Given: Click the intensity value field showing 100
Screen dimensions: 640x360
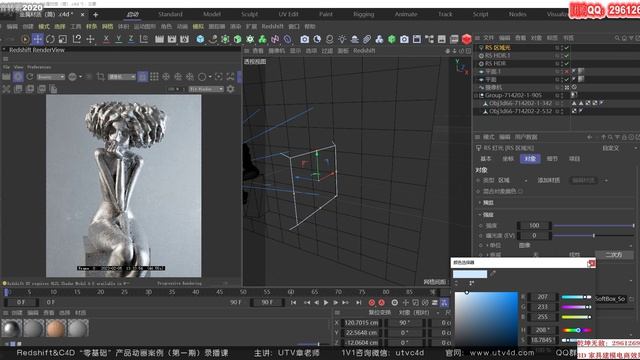Looking at the screenshot, I should [534, 225].
